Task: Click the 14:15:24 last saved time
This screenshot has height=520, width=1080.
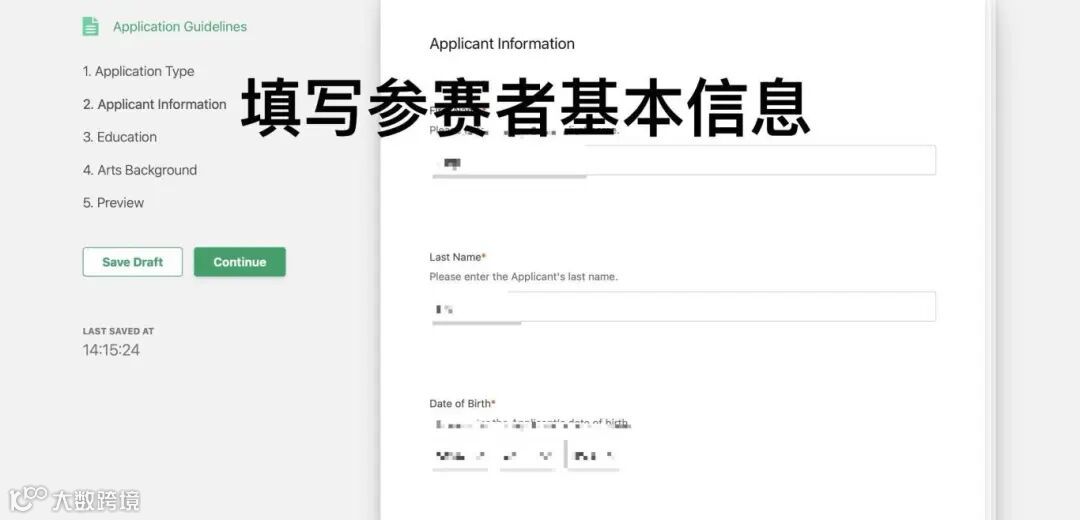Action: tap(112, 350)
